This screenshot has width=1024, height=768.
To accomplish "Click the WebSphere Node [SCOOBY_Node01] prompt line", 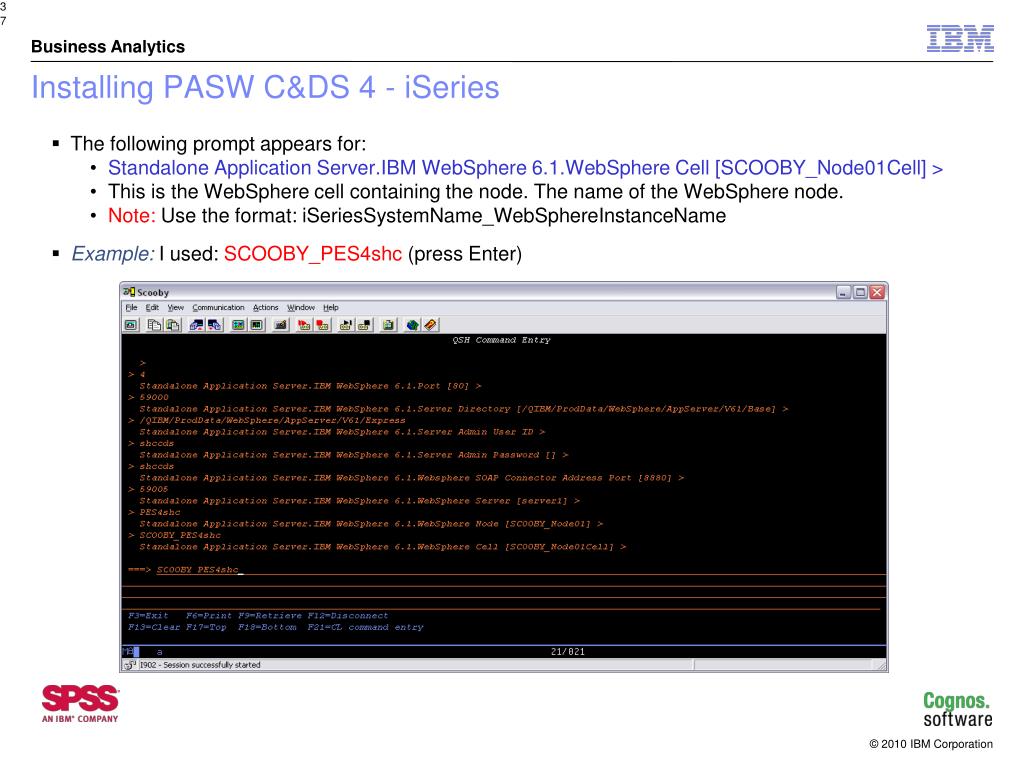I will pos(371,524).
